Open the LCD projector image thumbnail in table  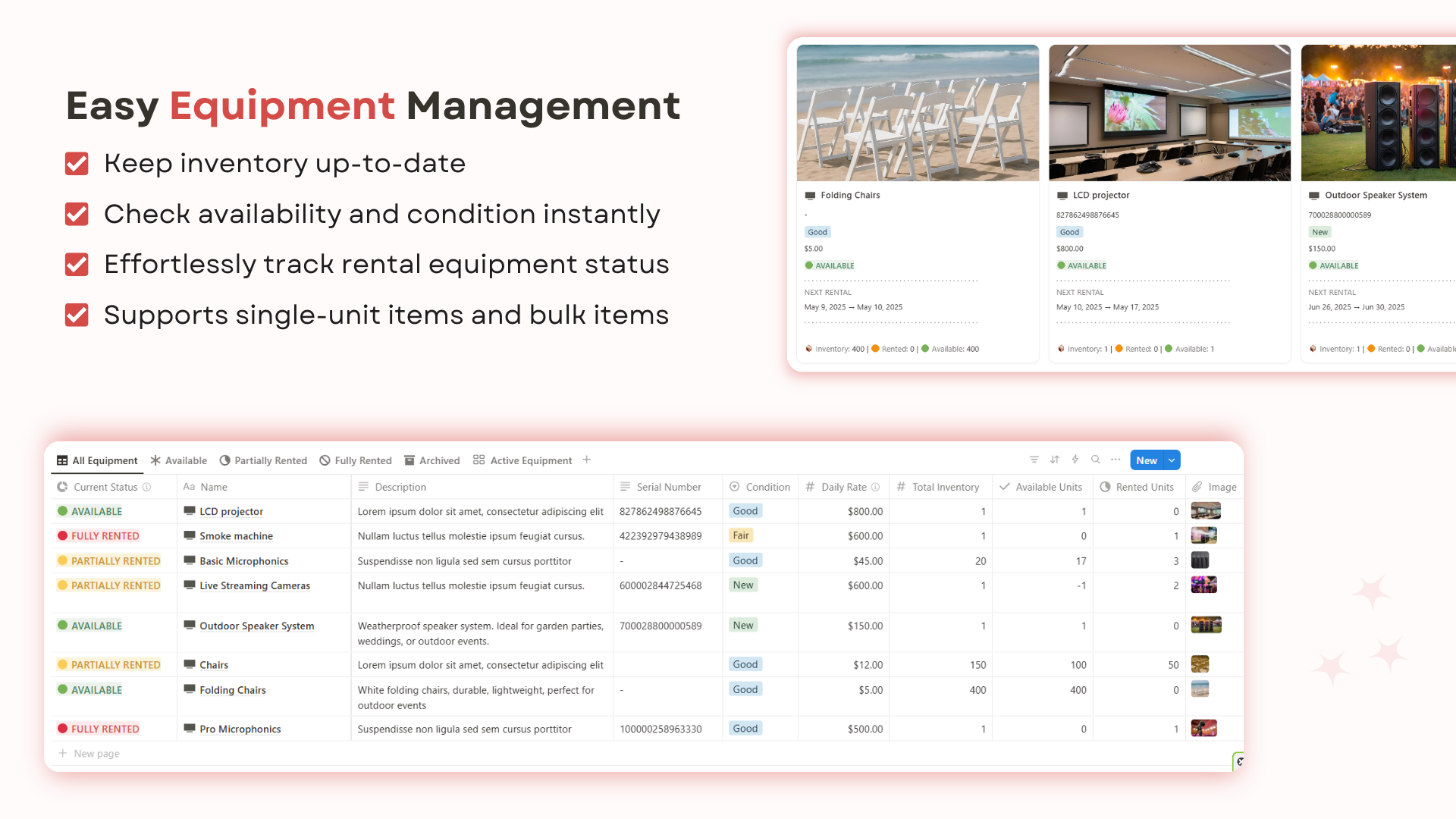1206,510
